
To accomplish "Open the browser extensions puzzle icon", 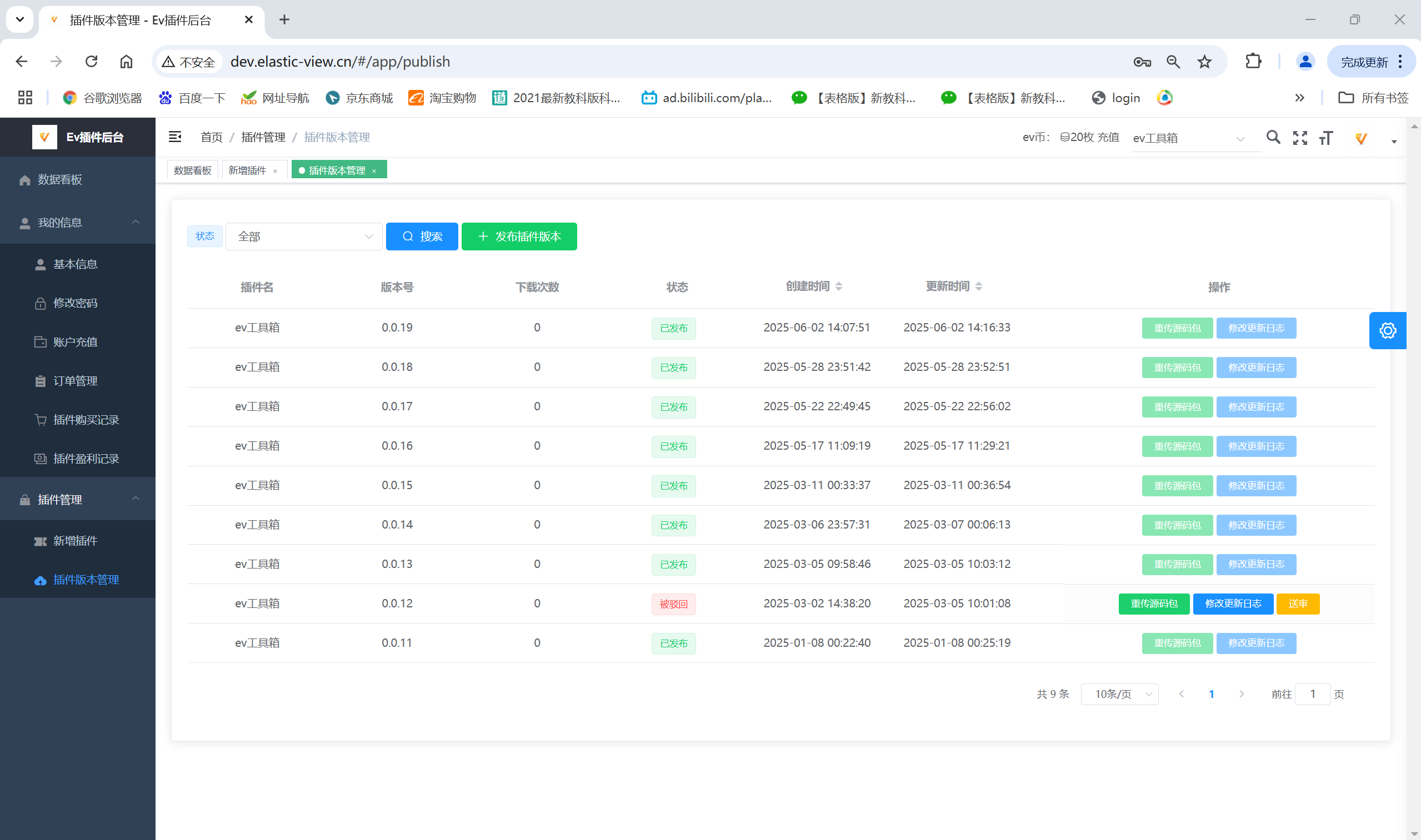I will click(x=1253, y=62).
